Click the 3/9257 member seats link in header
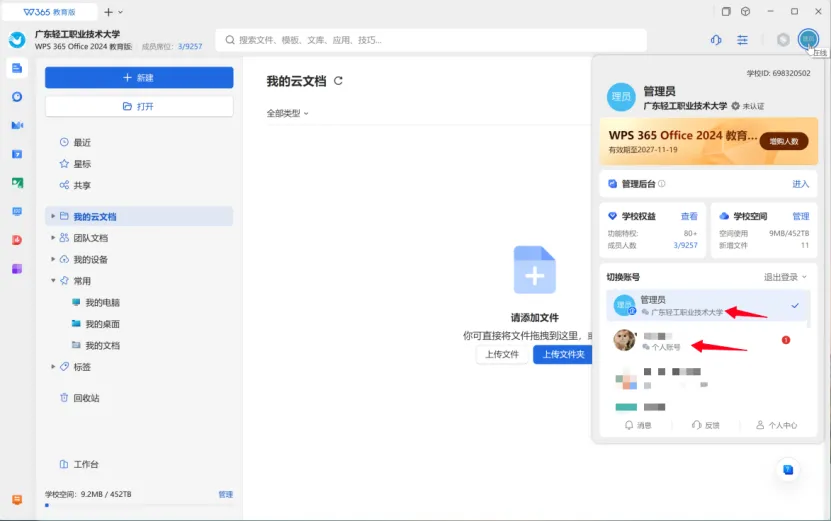Image resolution: width=831 pixels, height=521 pixels. point(190,46)
